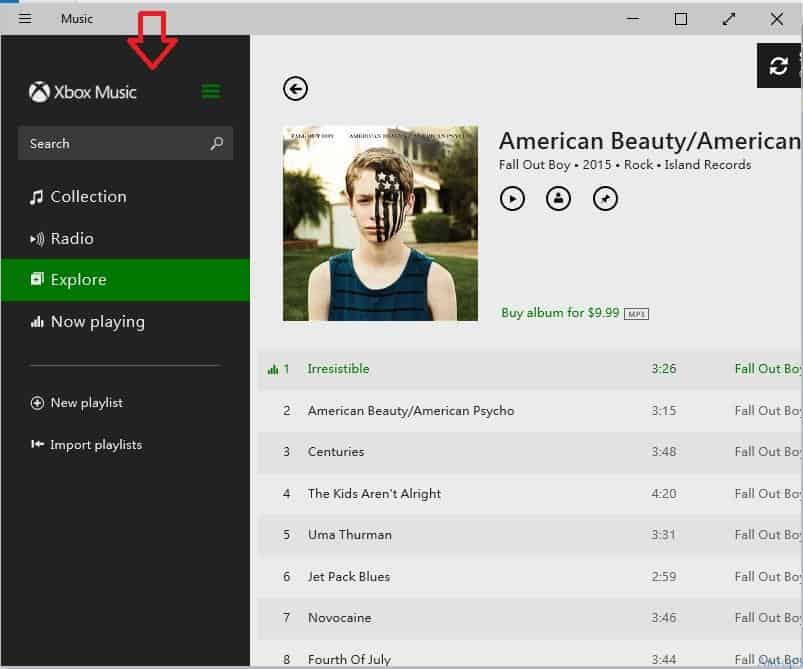Select the track Centuries
The width and height of the screenshot is (803, 669).
point(530,452)
